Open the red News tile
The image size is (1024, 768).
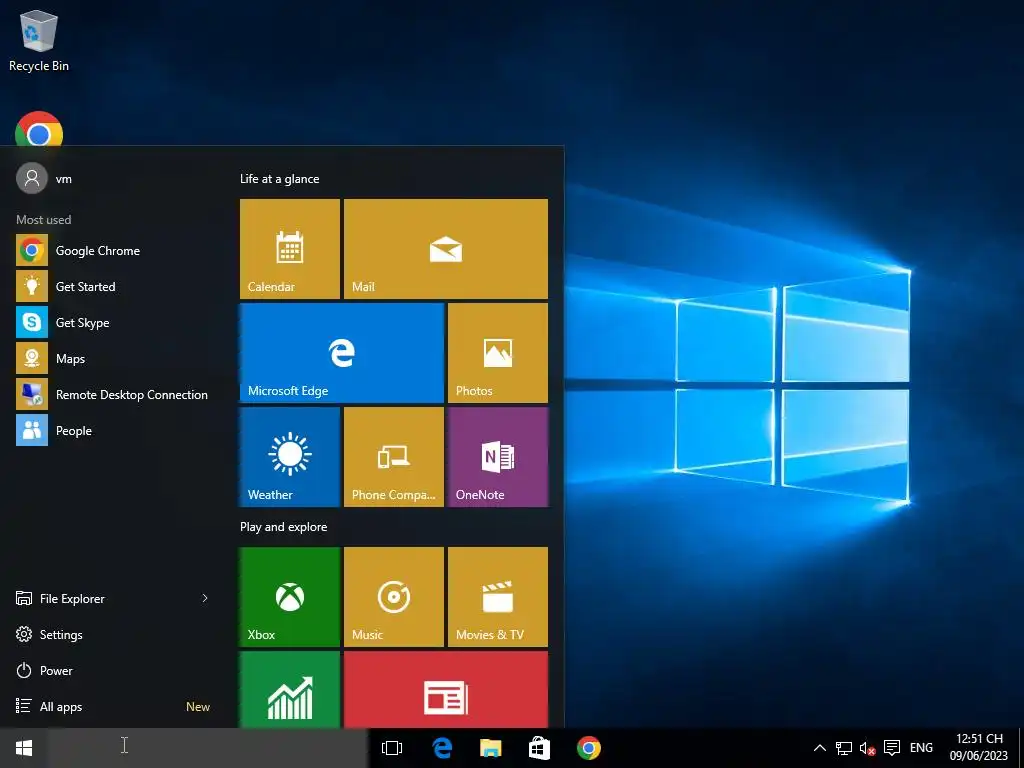tap(445, 689)
